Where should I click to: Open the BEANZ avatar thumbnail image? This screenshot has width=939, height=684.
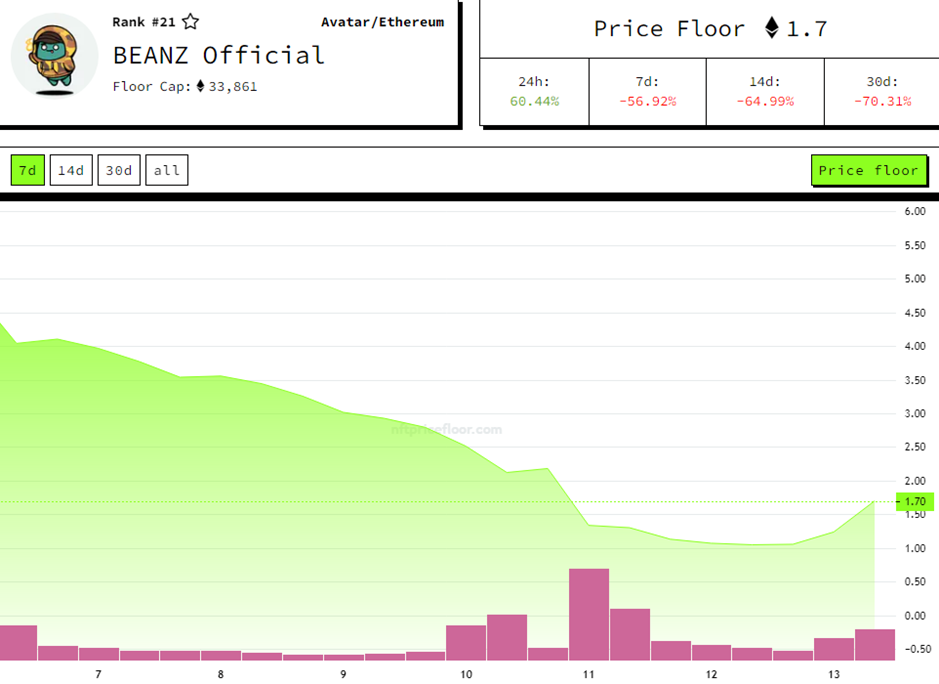[54, 56]
